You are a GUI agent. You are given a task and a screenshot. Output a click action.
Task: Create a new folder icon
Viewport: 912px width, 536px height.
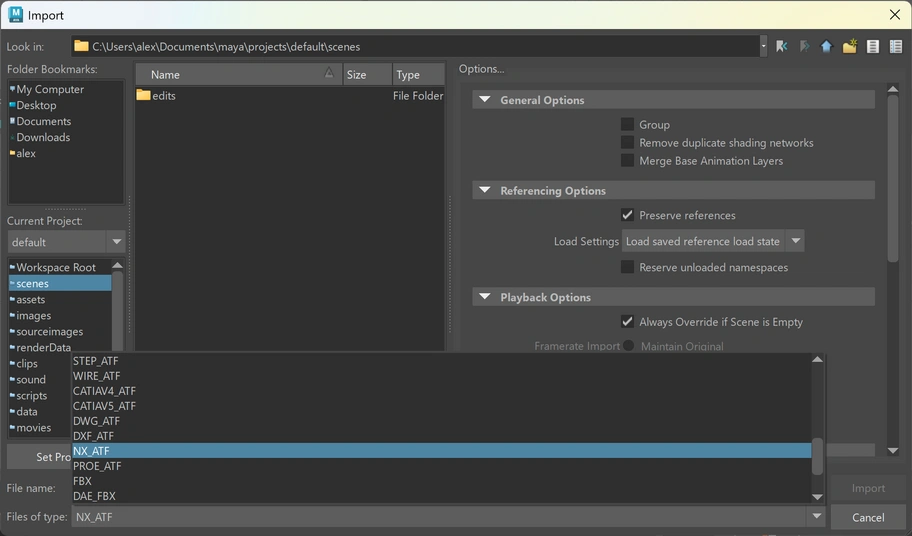coord(850,47)
